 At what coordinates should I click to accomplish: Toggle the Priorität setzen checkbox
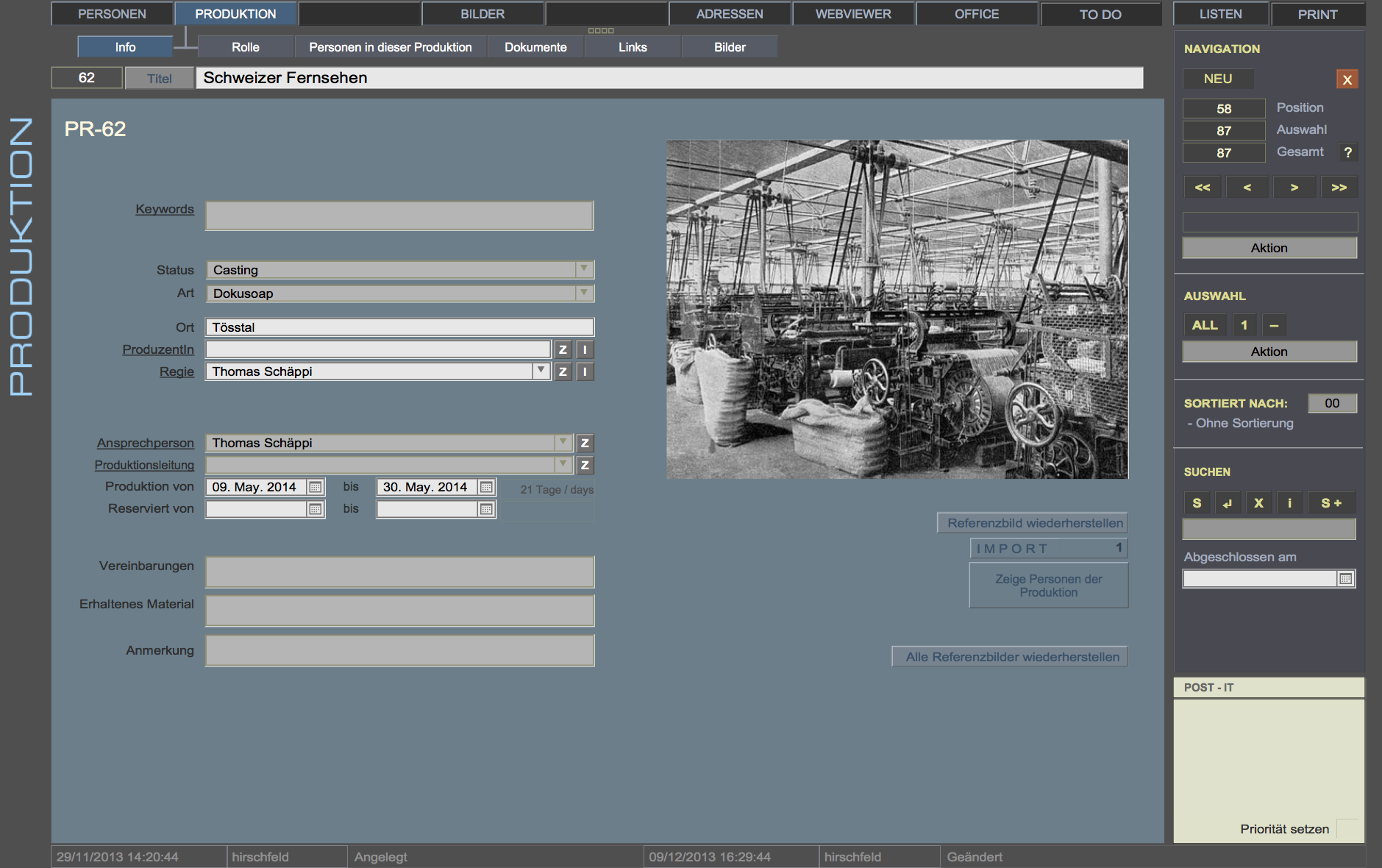1346,829
